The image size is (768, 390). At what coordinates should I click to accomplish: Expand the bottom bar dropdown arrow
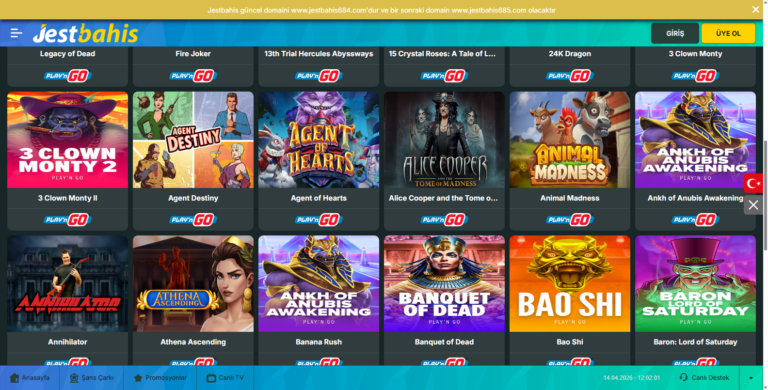pyautogui.click(x=751, y=378)
